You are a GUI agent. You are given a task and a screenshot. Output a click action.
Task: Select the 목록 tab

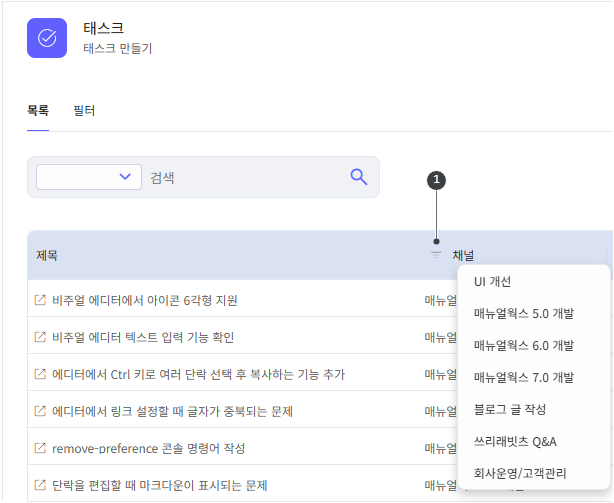[x=38, y=111]
